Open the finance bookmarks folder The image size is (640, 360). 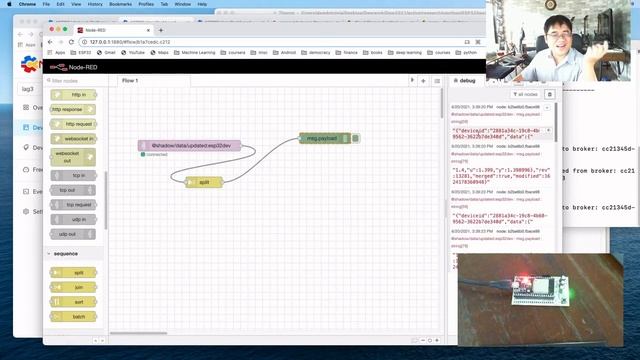347,53
